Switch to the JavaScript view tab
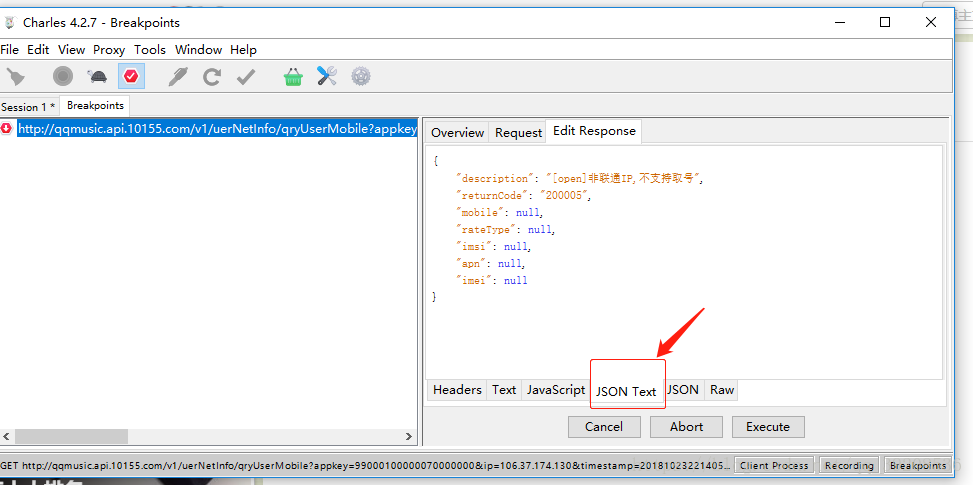973x485 pixels. coord(556,389)
